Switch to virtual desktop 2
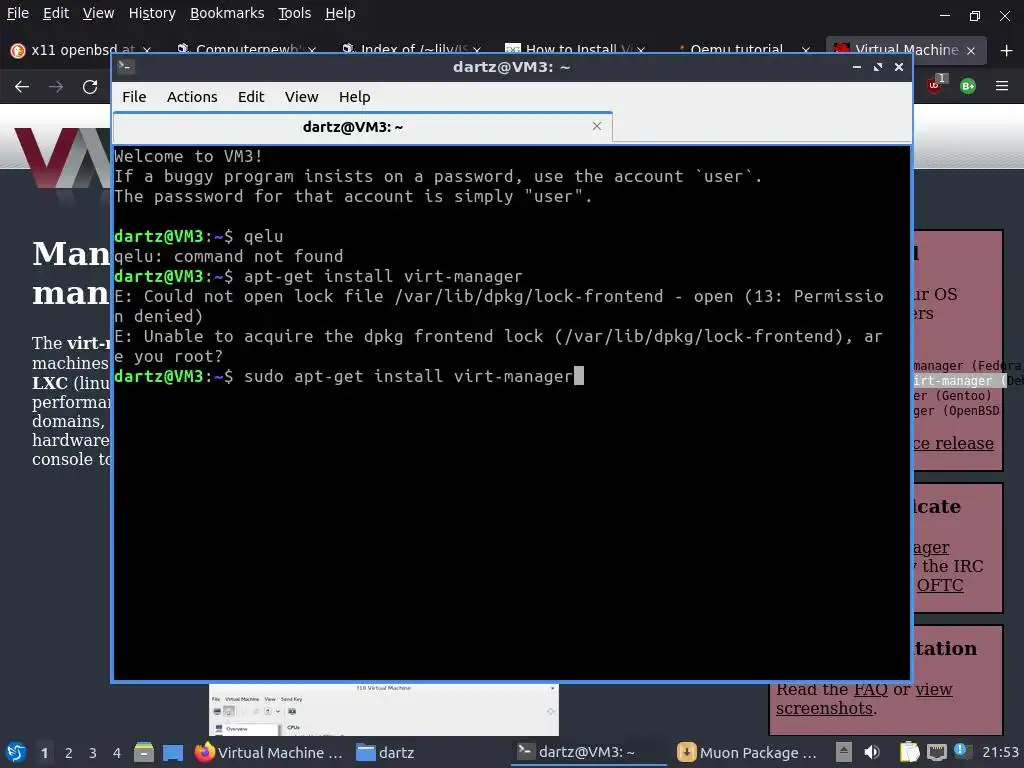The image size is (1024, 768). (69, 753)
